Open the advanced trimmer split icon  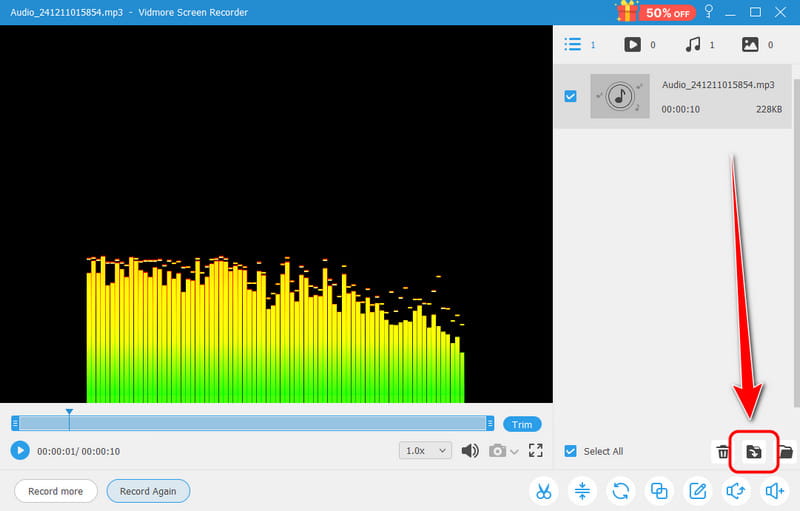[582, 491]
